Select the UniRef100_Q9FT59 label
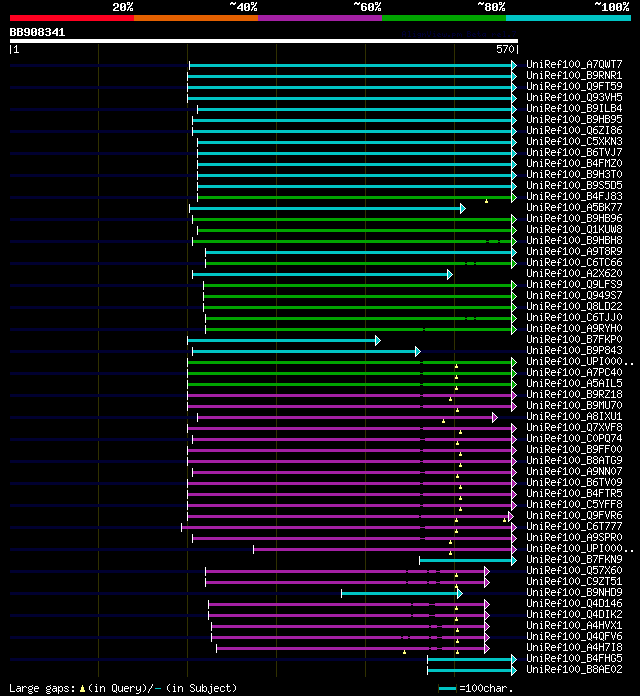 click(x=574, y=86)
